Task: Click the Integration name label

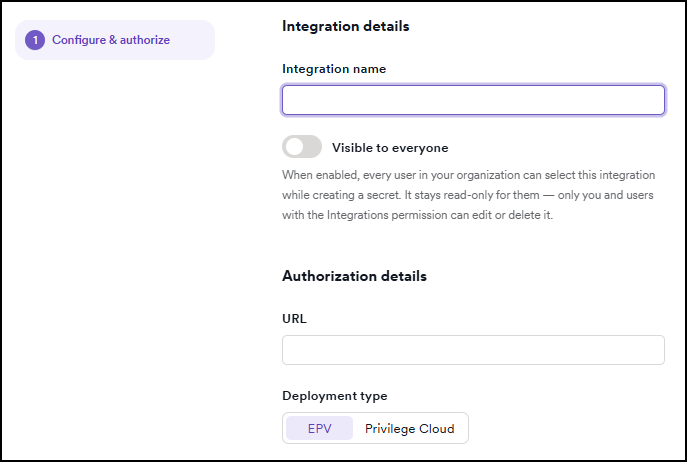Action: click(x=334, y=69)
